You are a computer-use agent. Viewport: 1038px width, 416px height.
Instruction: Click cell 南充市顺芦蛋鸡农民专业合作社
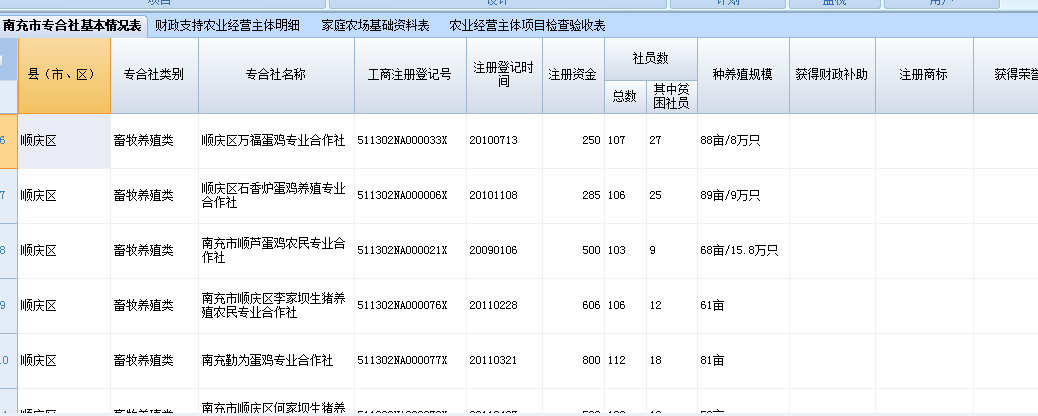point(276,250)
